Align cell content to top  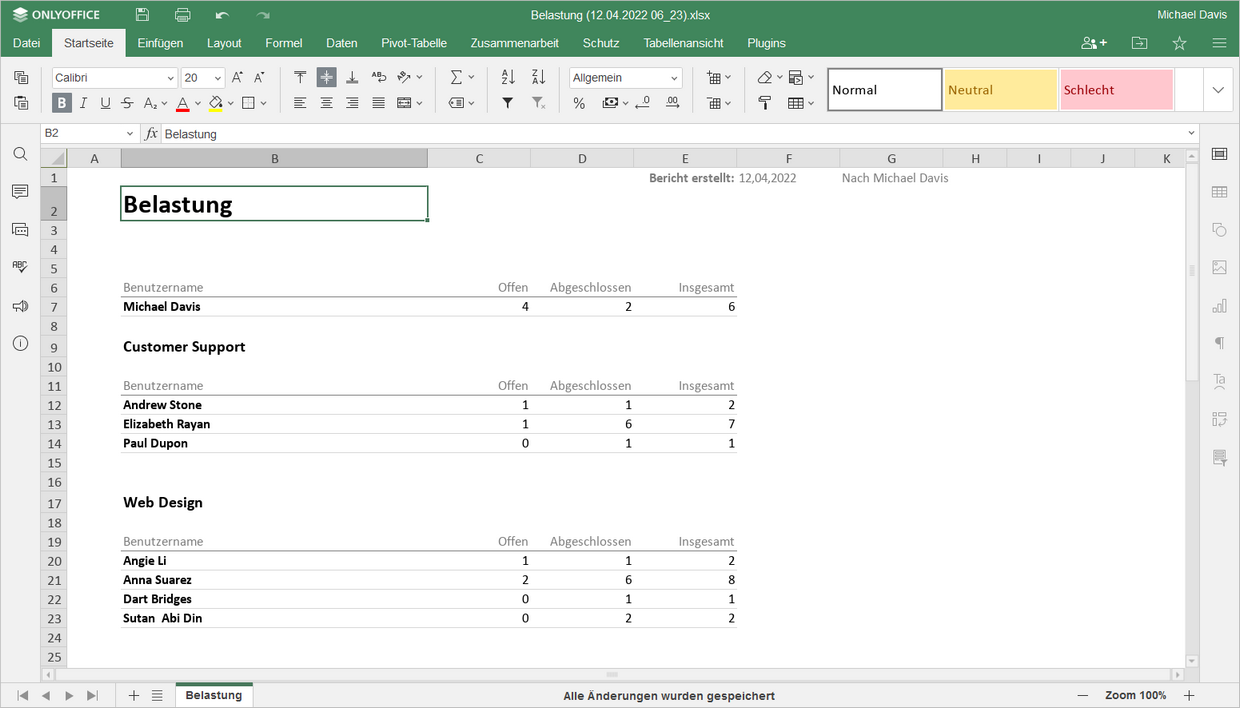[300, 77]
